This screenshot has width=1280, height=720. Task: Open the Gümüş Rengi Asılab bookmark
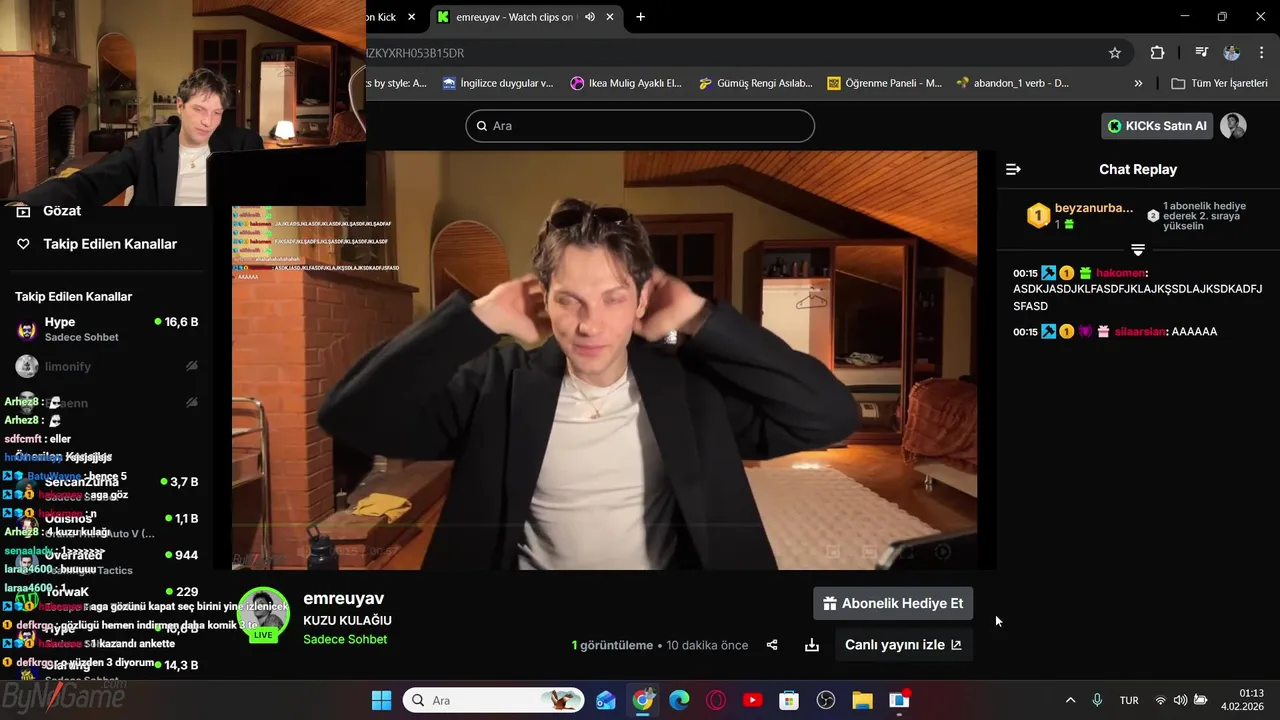pos(756,83)
